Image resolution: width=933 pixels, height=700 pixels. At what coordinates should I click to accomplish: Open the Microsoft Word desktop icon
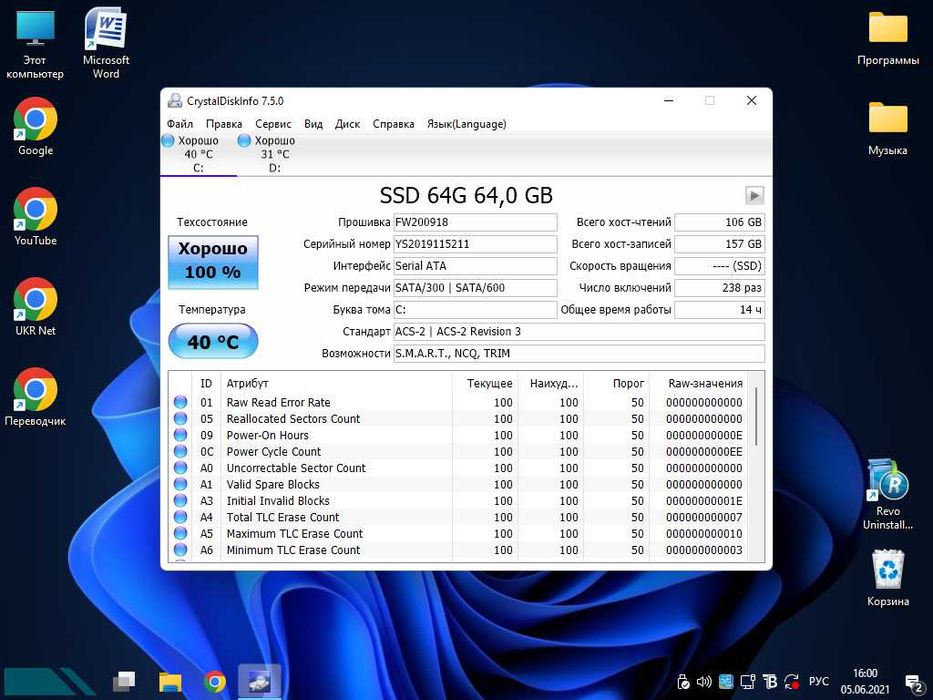click(106, 30)
